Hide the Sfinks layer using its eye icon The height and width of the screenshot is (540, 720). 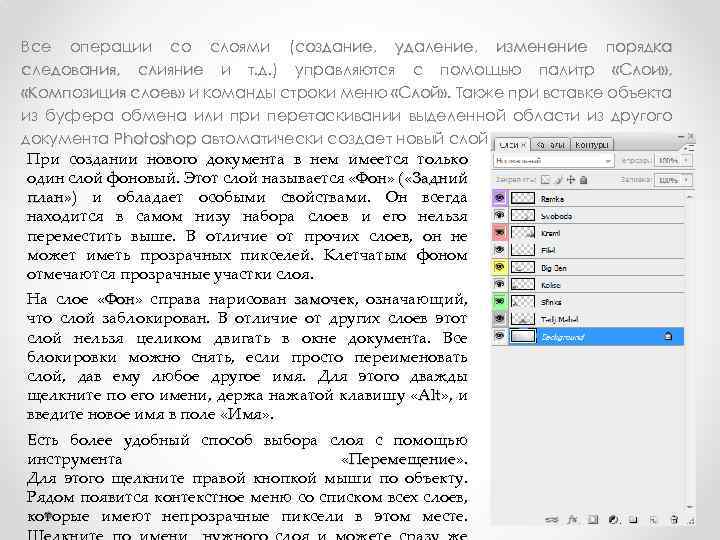[500, 301]
